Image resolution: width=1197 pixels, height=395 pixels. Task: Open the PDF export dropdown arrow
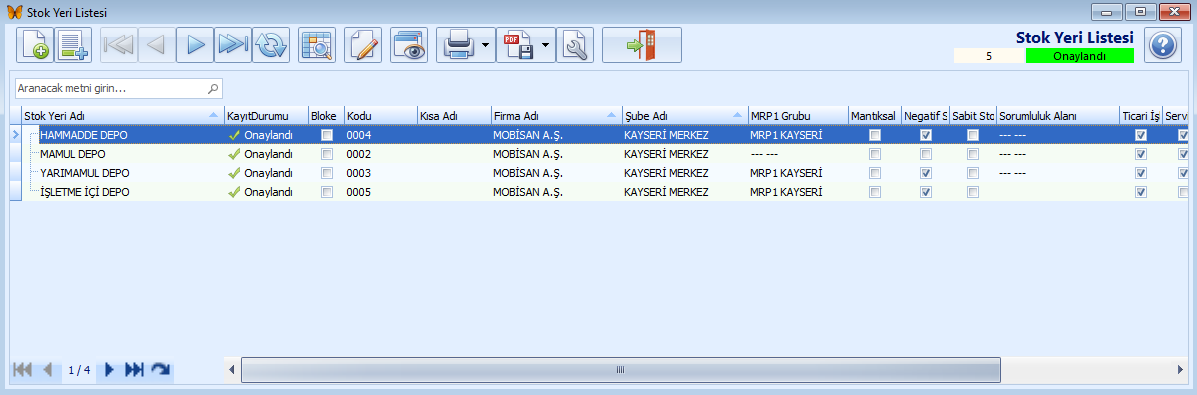click(x=546, y=45)
